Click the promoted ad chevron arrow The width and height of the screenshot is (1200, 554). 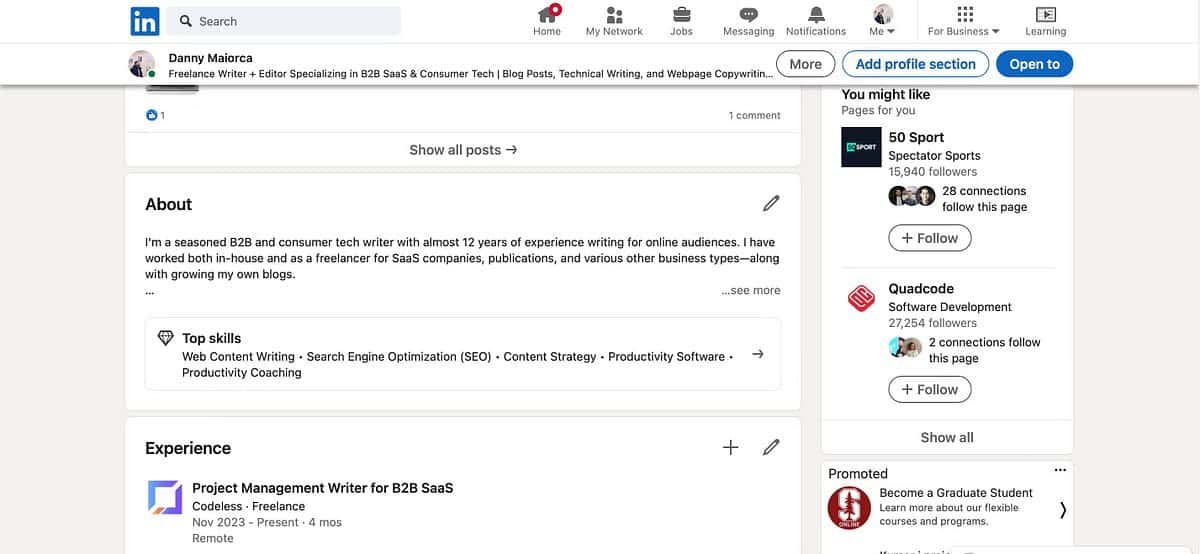(x=1062, y=510)
